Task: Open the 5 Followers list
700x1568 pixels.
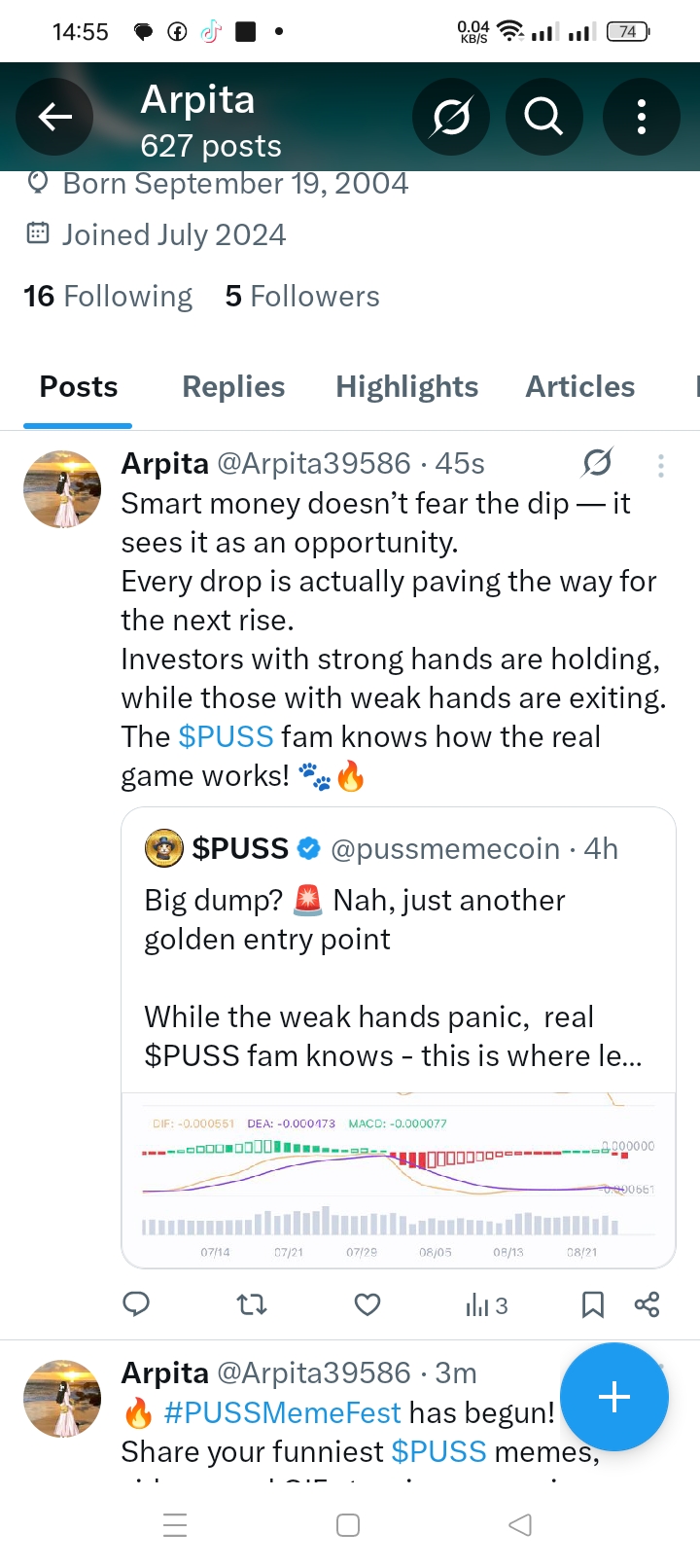Action: 302,296
